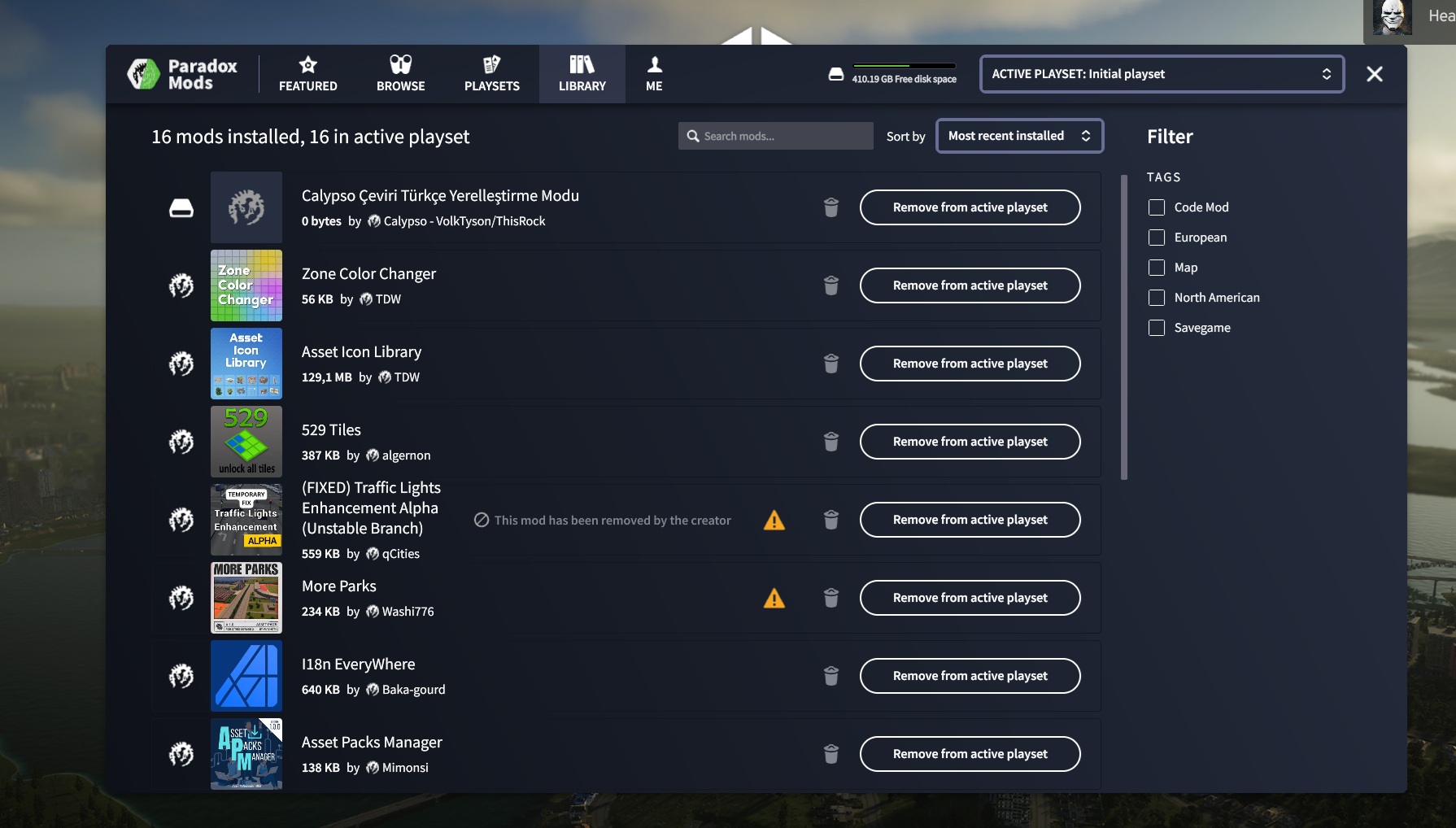The image size is (1456, 828).
Task: Check the European tag checkbox
Action: click(x=1157, y=238)
